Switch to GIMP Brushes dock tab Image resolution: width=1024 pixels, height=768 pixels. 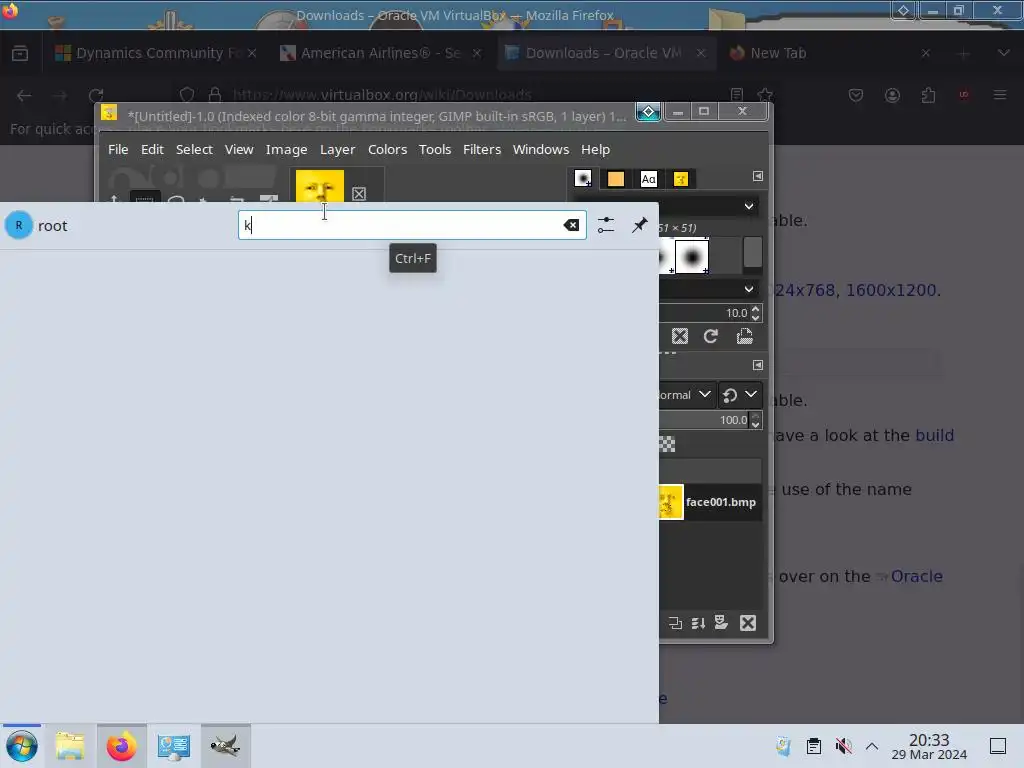583,178
